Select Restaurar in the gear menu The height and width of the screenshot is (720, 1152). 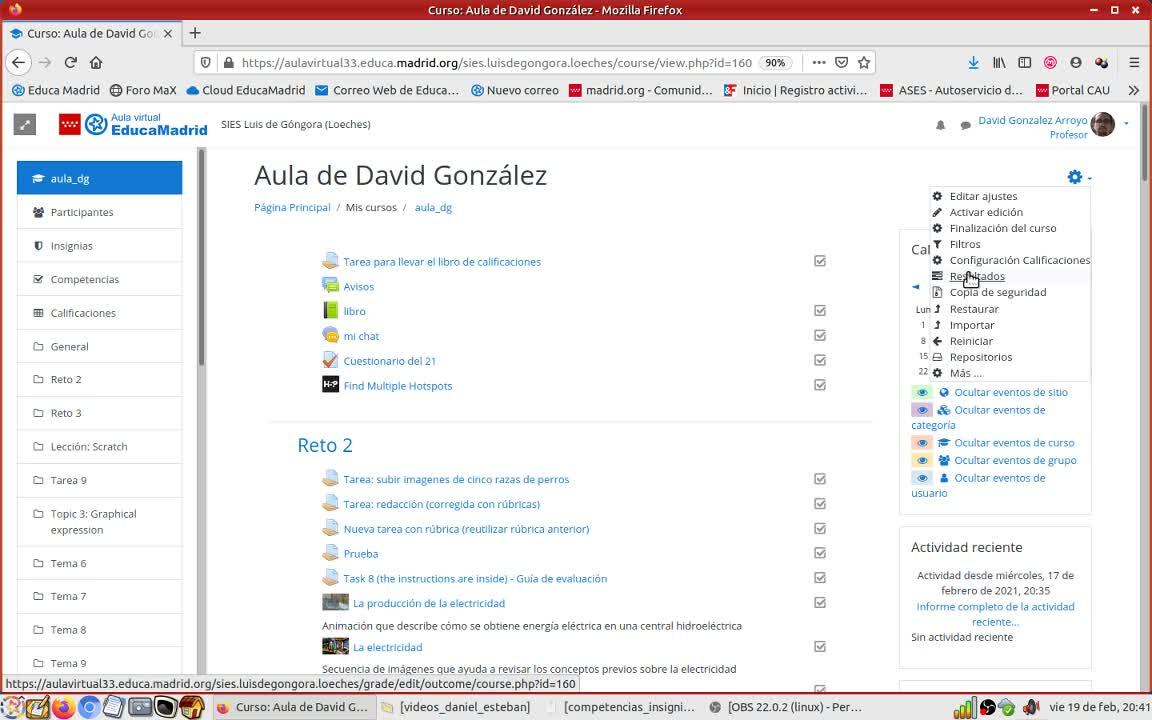coord(973,309)
